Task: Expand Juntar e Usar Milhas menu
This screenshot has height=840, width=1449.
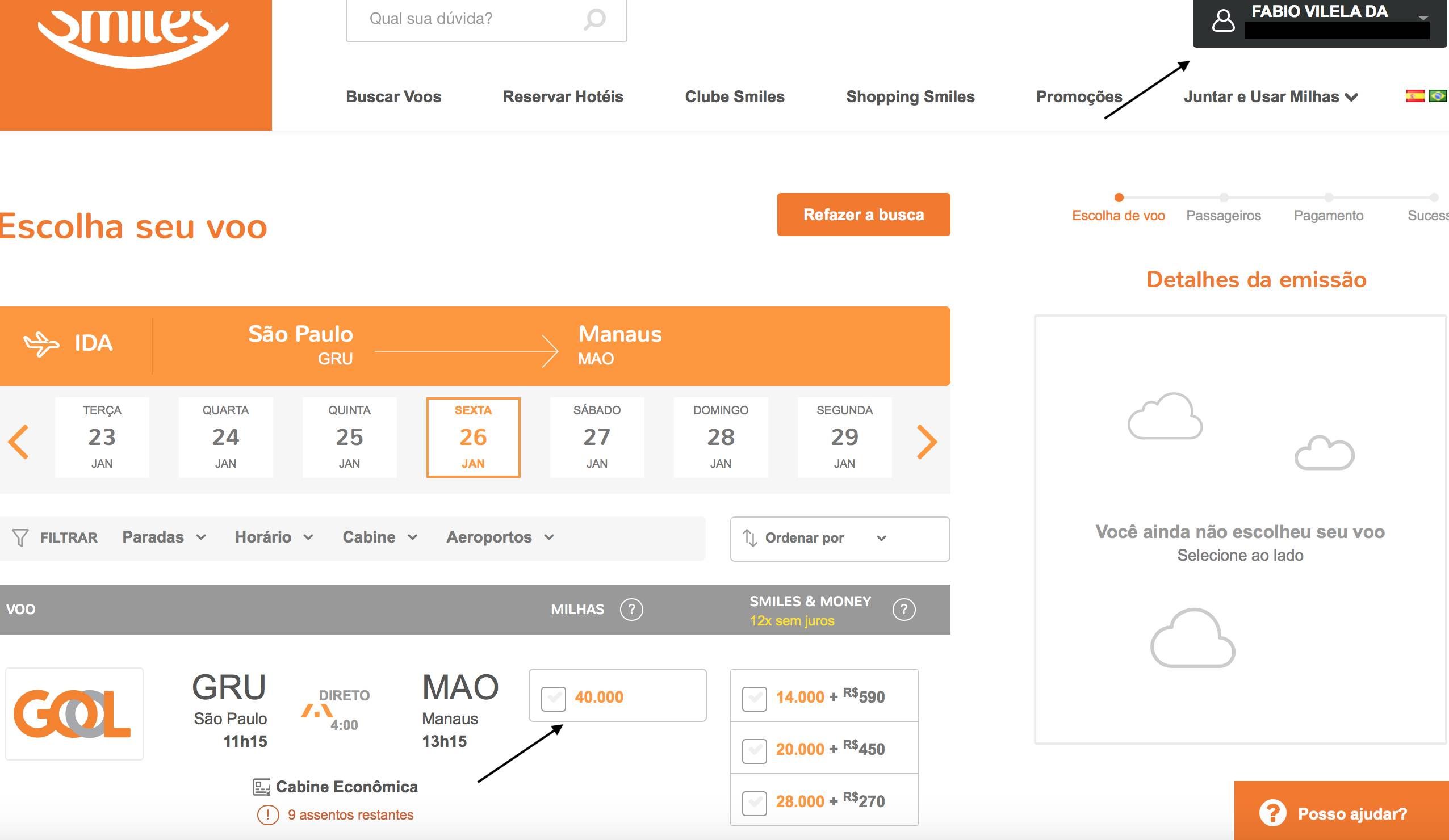Action: pyautogui.click(x=1271, y=96)
